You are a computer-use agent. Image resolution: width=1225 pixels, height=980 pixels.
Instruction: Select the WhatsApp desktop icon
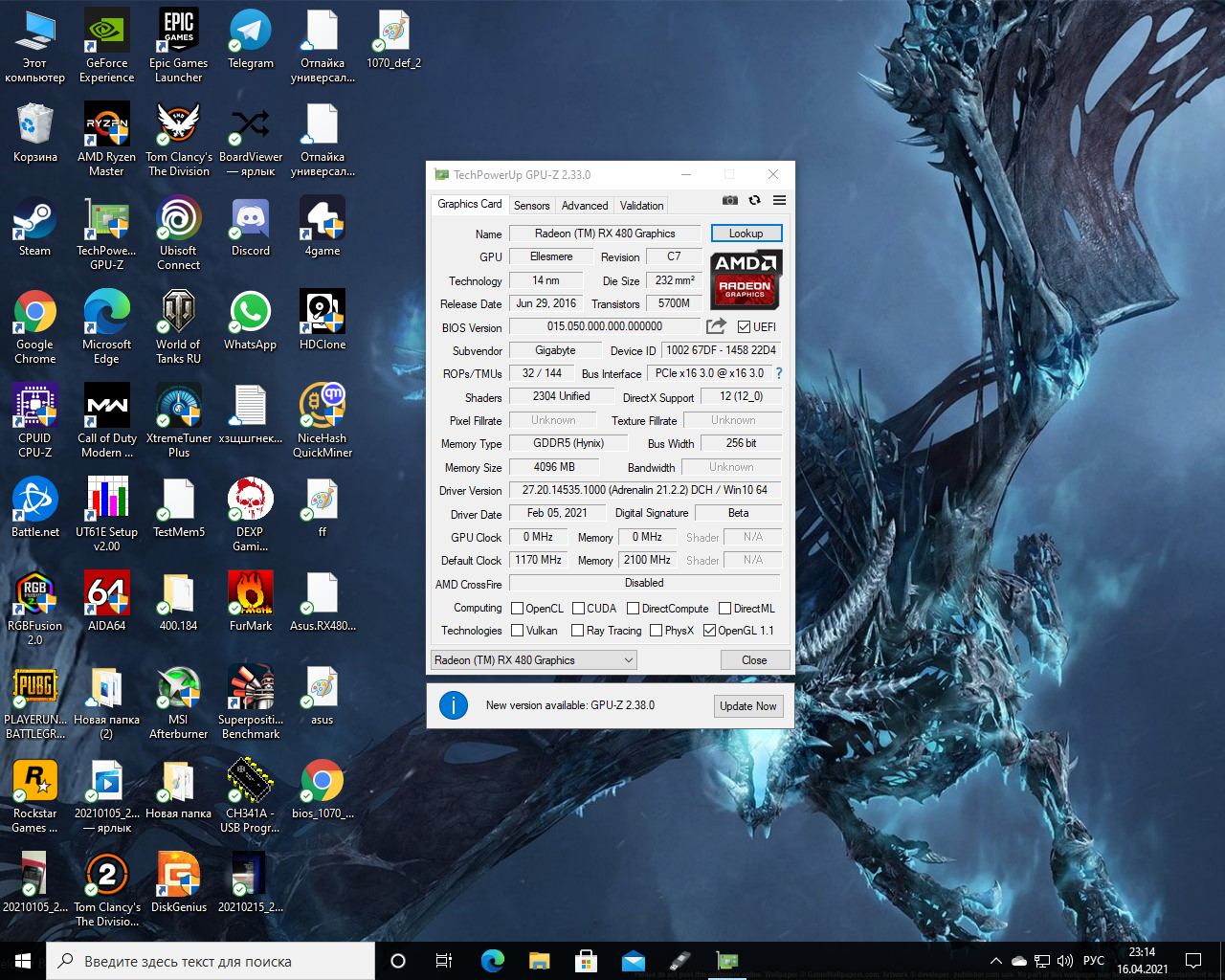click(251, 322)
